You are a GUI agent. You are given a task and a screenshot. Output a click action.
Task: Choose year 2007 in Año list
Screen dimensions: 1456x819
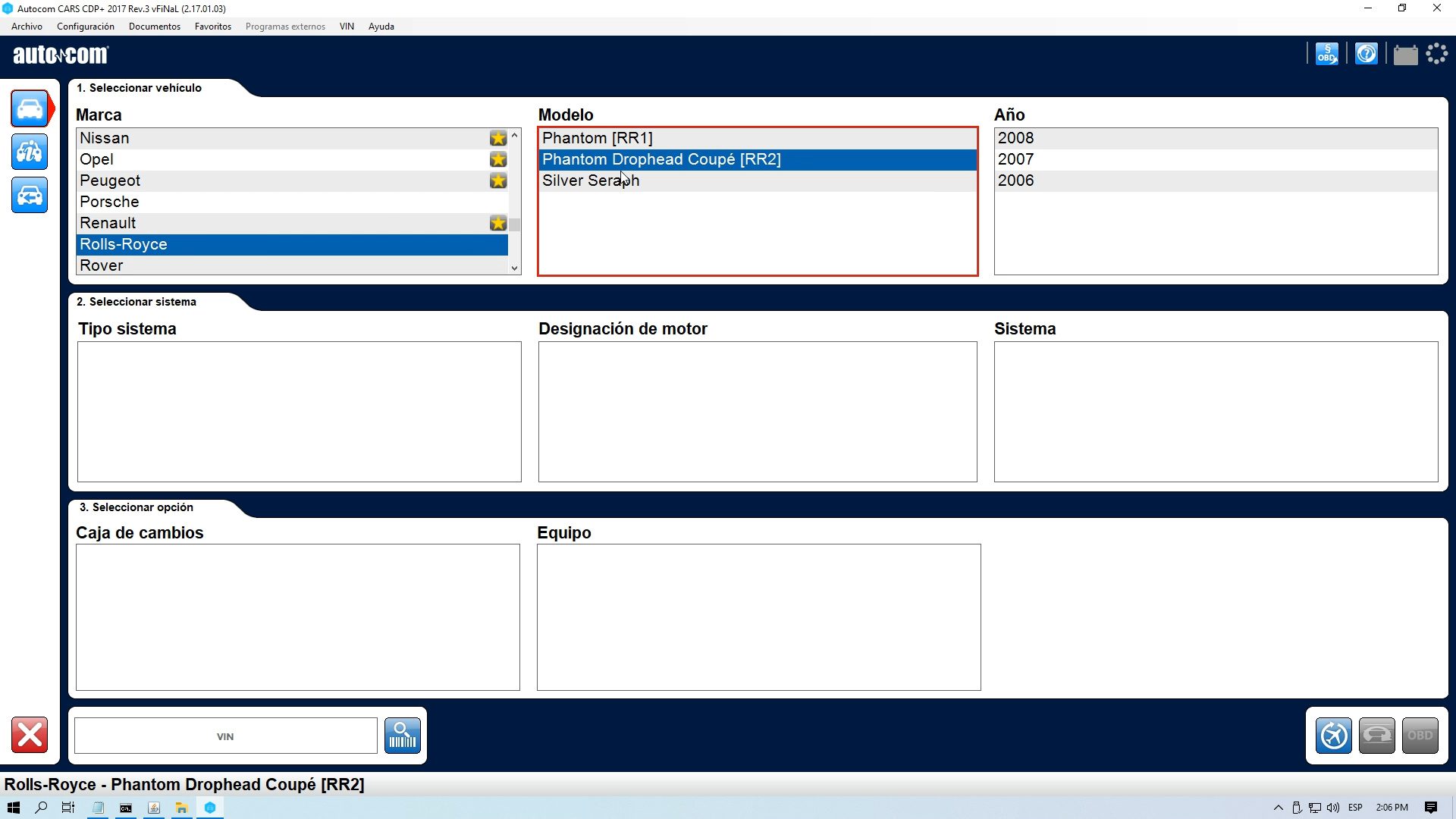coord(1015,159)
